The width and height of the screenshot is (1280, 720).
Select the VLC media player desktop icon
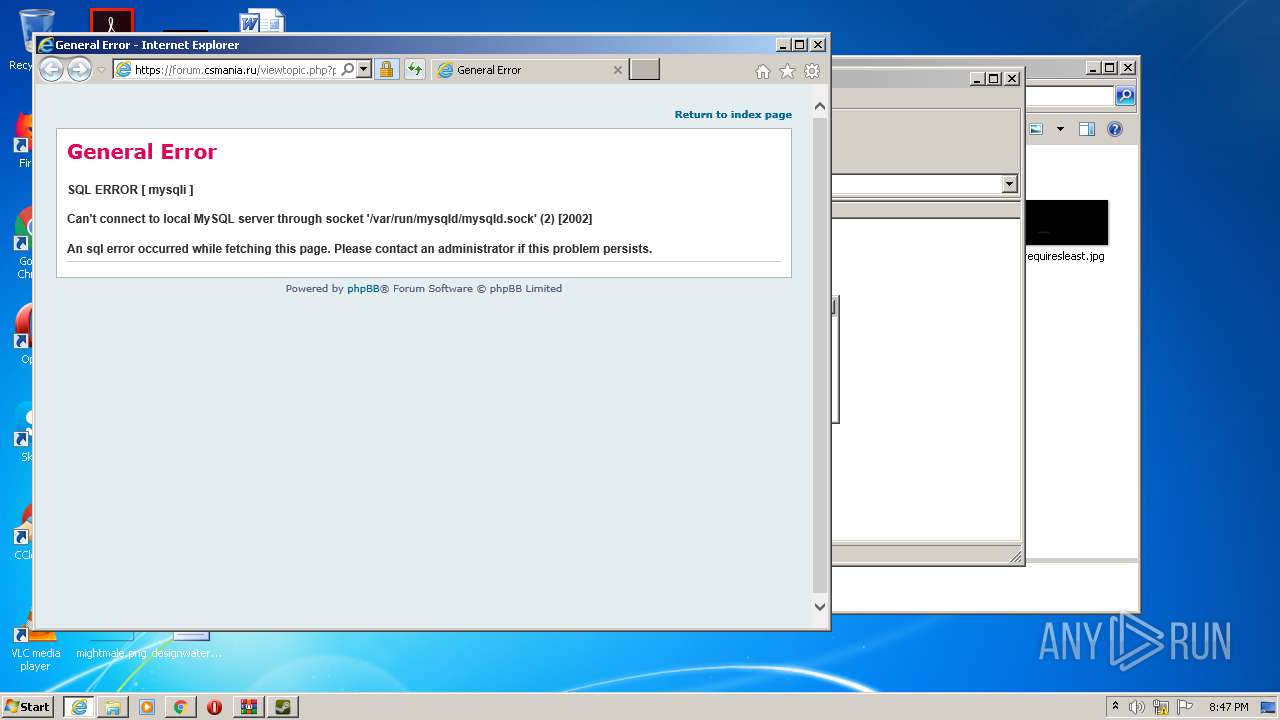tap(35, 648)
